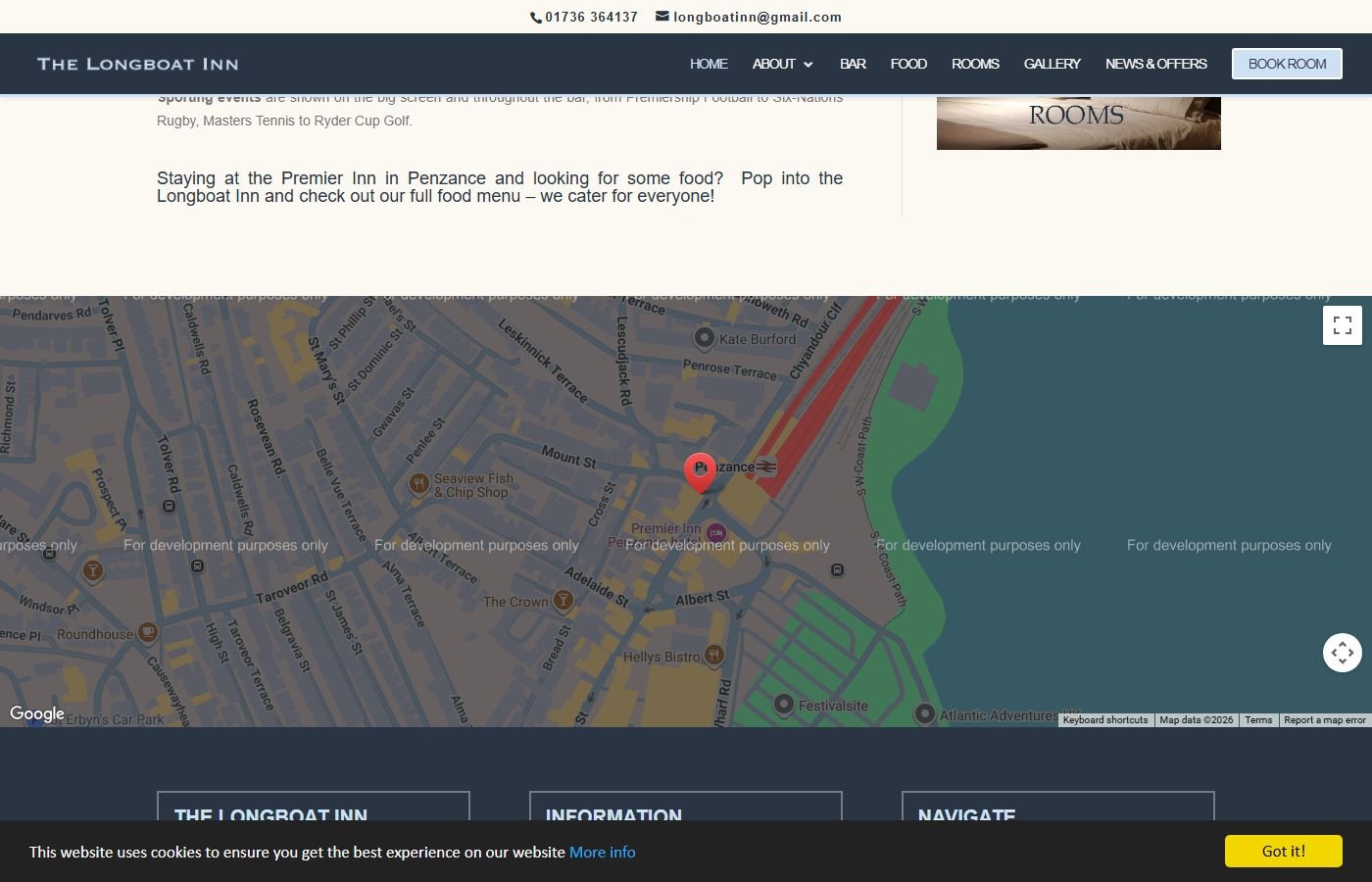Click the Hellys Bistro restaurant marker
1372x882 pixels.
point(714,655)
